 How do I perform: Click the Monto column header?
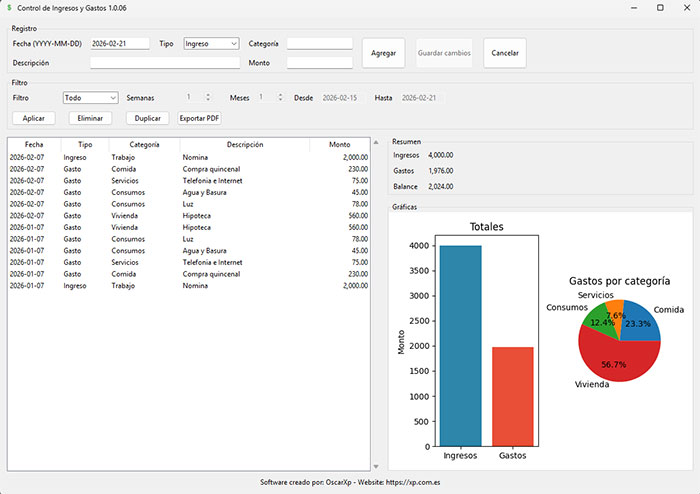[x=339, y=145]
